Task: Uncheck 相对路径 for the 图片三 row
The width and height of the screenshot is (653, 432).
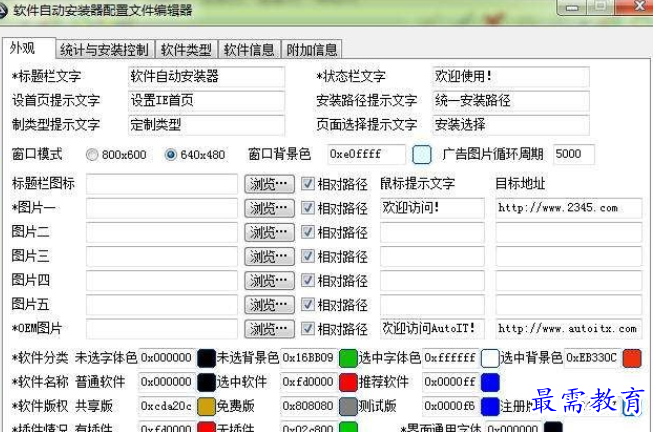Action: tap(309, 257)
